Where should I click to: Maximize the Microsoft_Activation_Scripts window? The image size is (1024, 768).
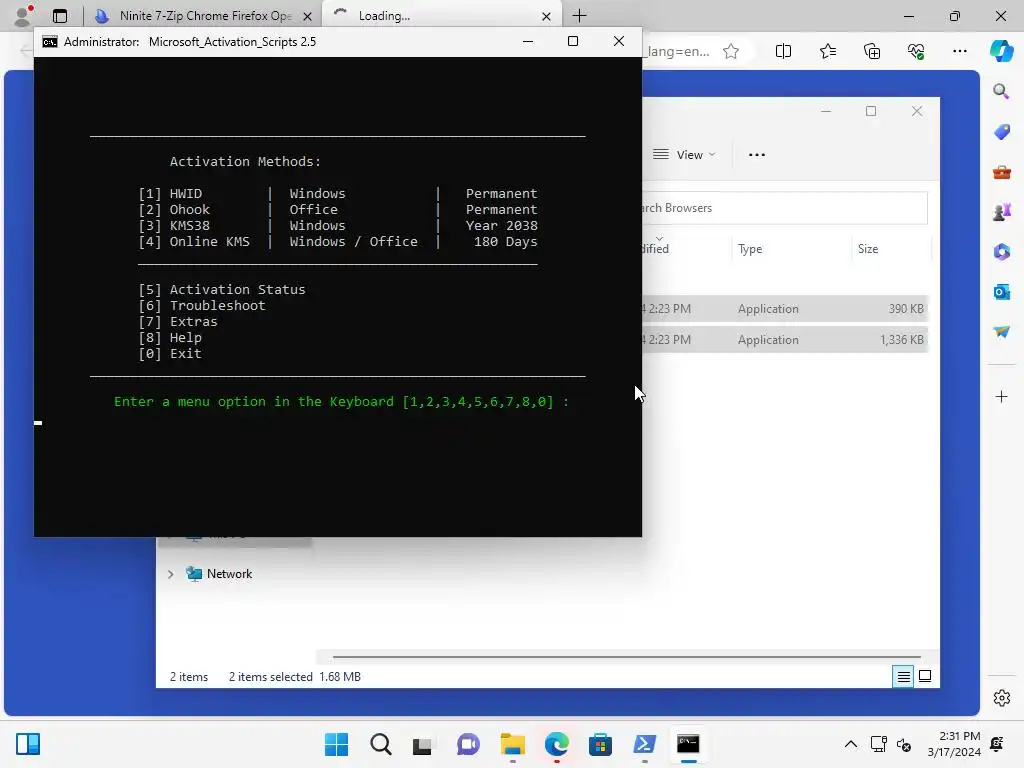(573, 41)
